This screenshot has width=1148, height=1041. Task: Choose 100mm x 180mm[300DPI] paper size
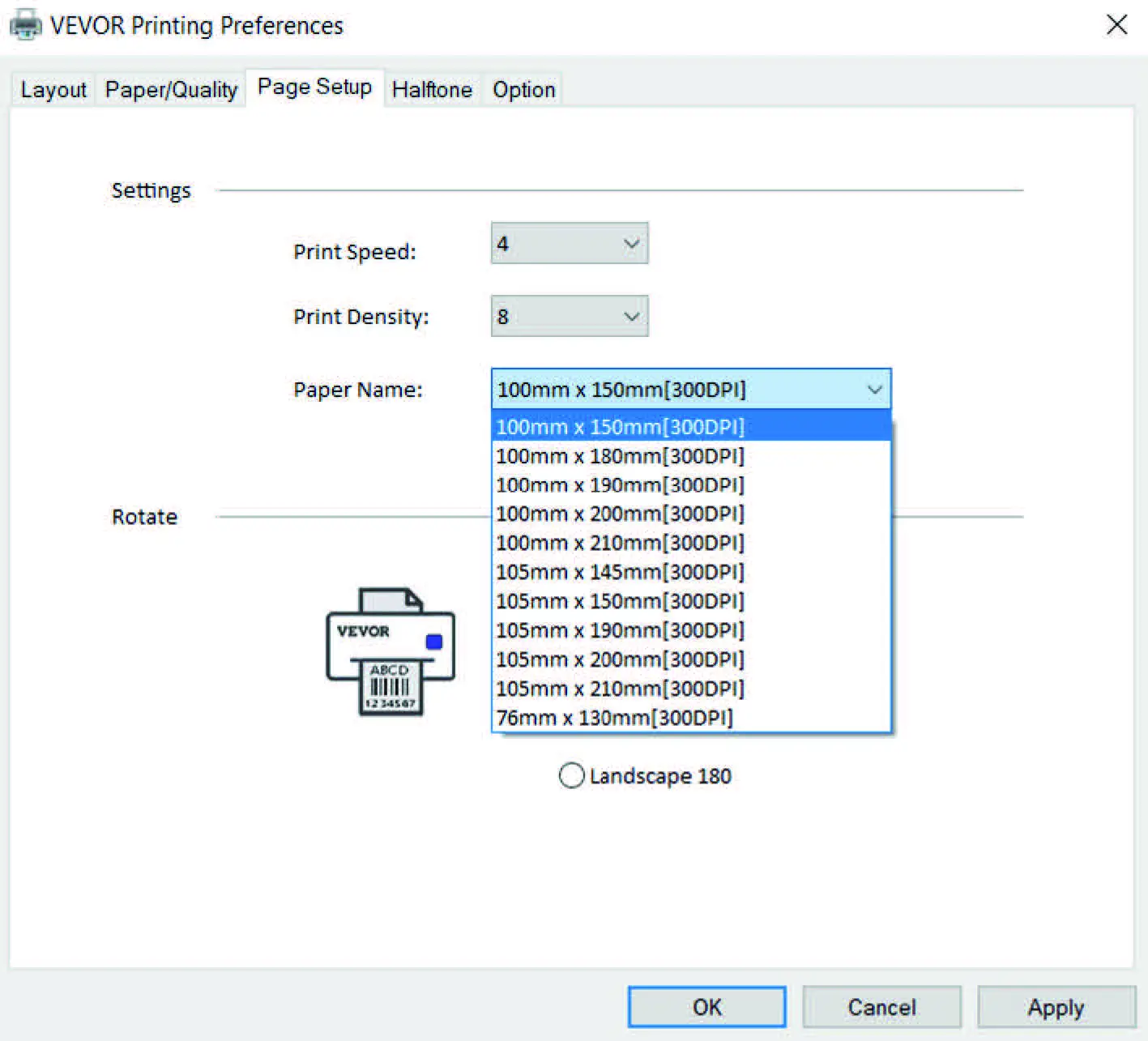tap(691, 455)
